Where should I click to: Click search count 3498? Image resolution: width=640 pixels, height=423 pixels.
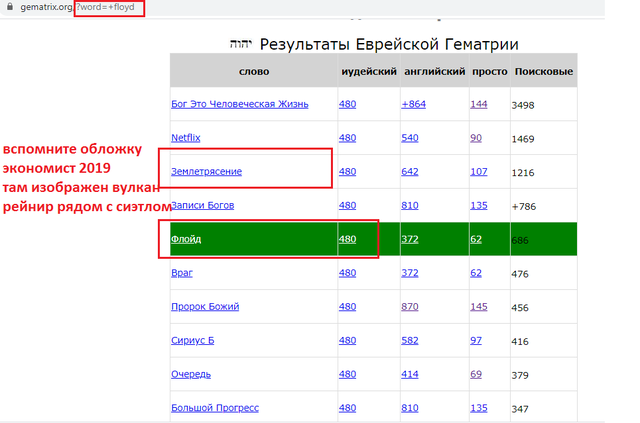pyautogui.click(x=523, y=105)
